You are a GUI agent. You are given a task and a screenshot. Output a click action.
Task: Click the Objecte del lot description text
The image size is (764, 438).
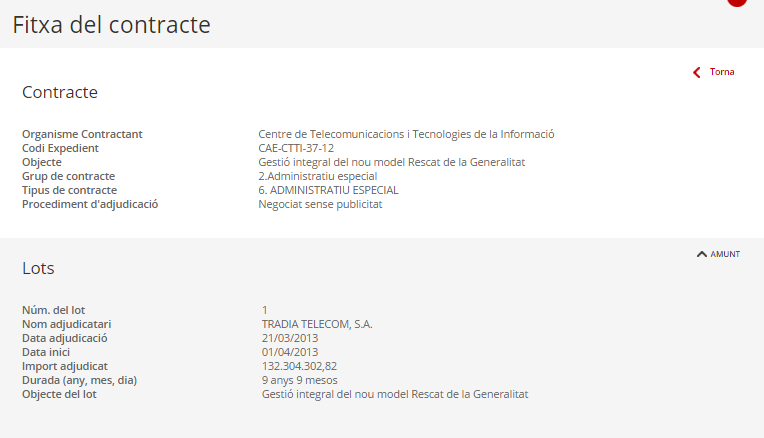point(395,394)
